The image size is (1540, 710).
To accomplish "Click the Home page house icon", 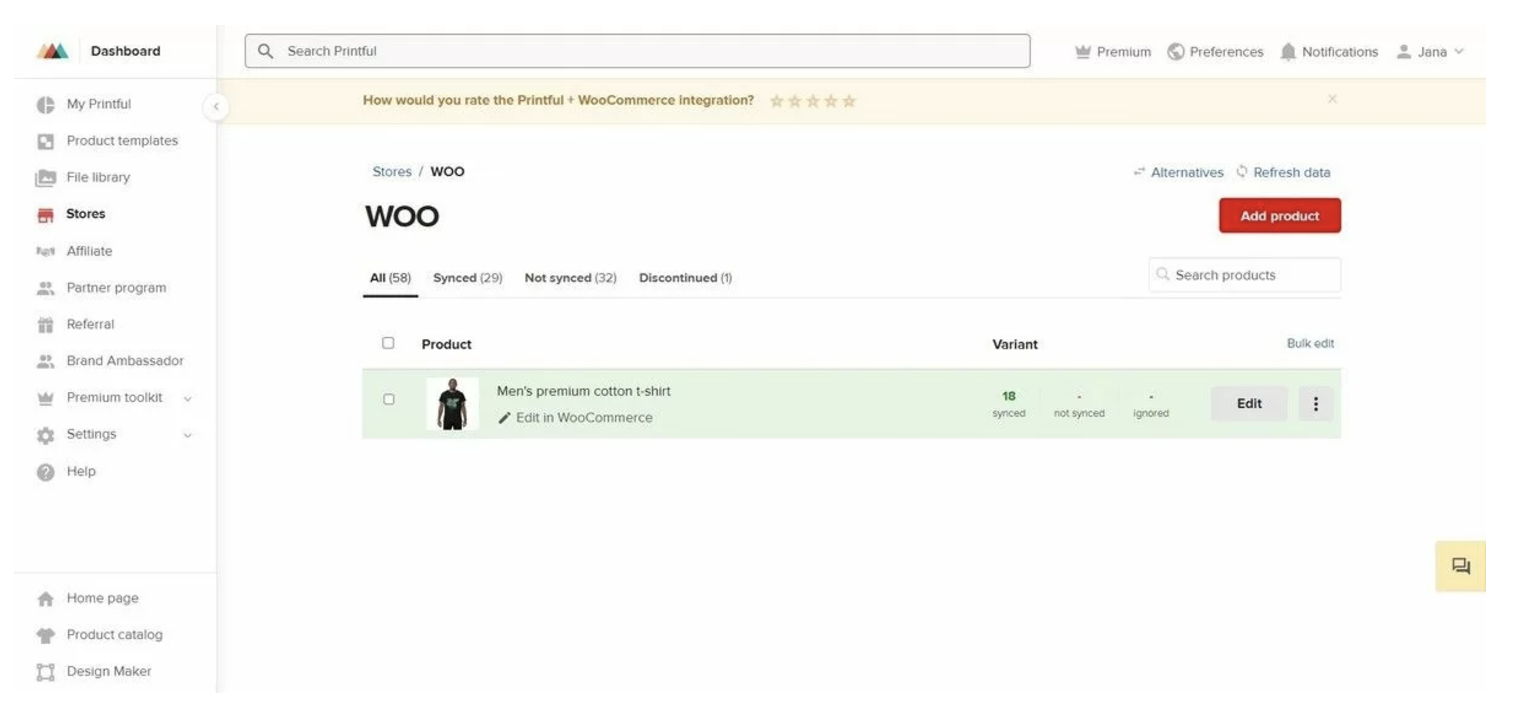I will 45,599.
